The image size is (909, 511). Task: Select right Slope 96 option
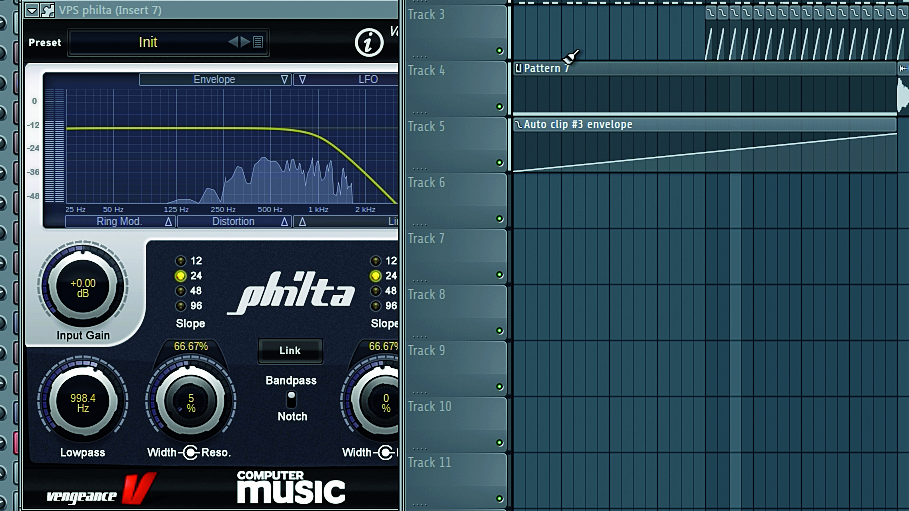pos(376,306)
